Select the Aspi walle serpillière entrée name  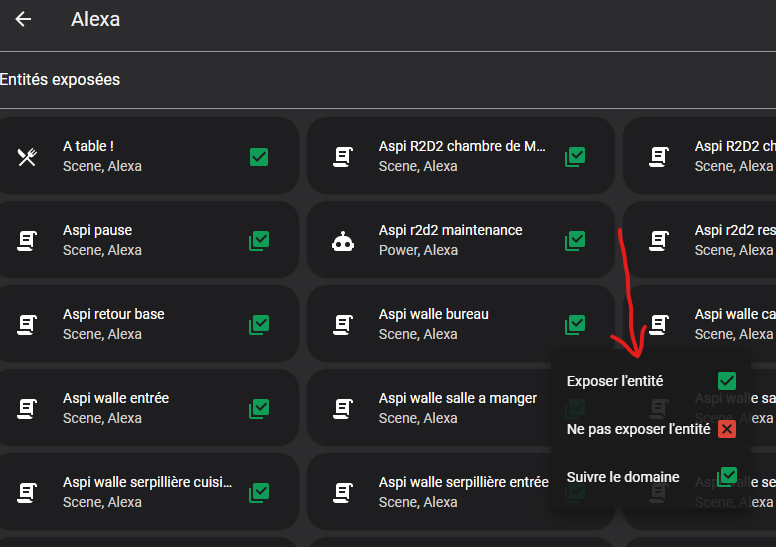(x=464, y=482)
